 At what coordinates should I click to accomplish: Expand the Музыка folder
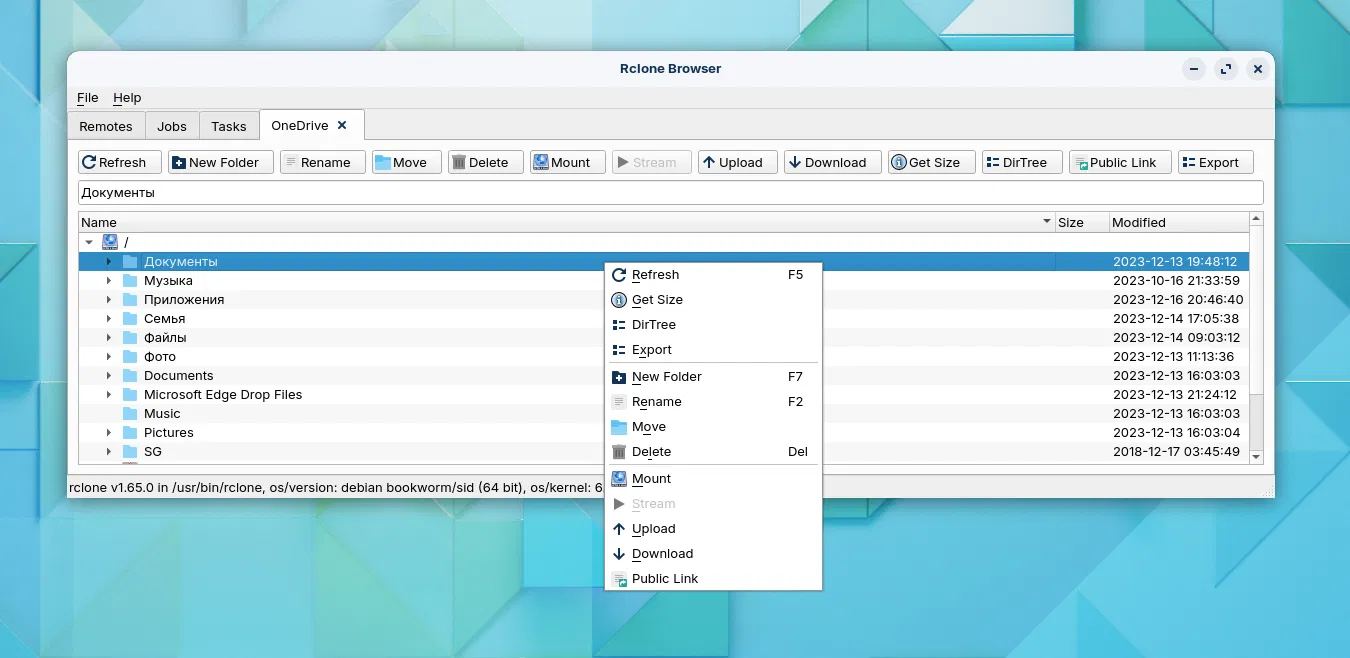[x=109, y=280]
